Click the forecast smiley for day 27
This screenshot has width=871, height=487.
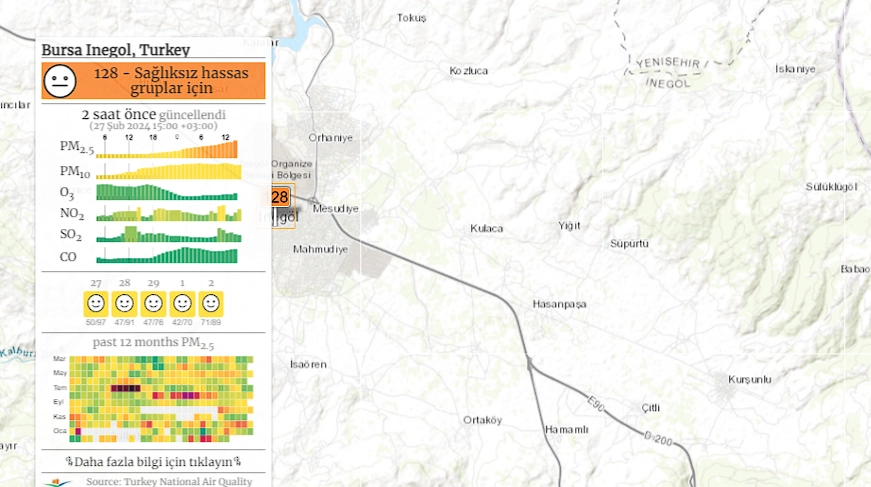pos(96,303)
